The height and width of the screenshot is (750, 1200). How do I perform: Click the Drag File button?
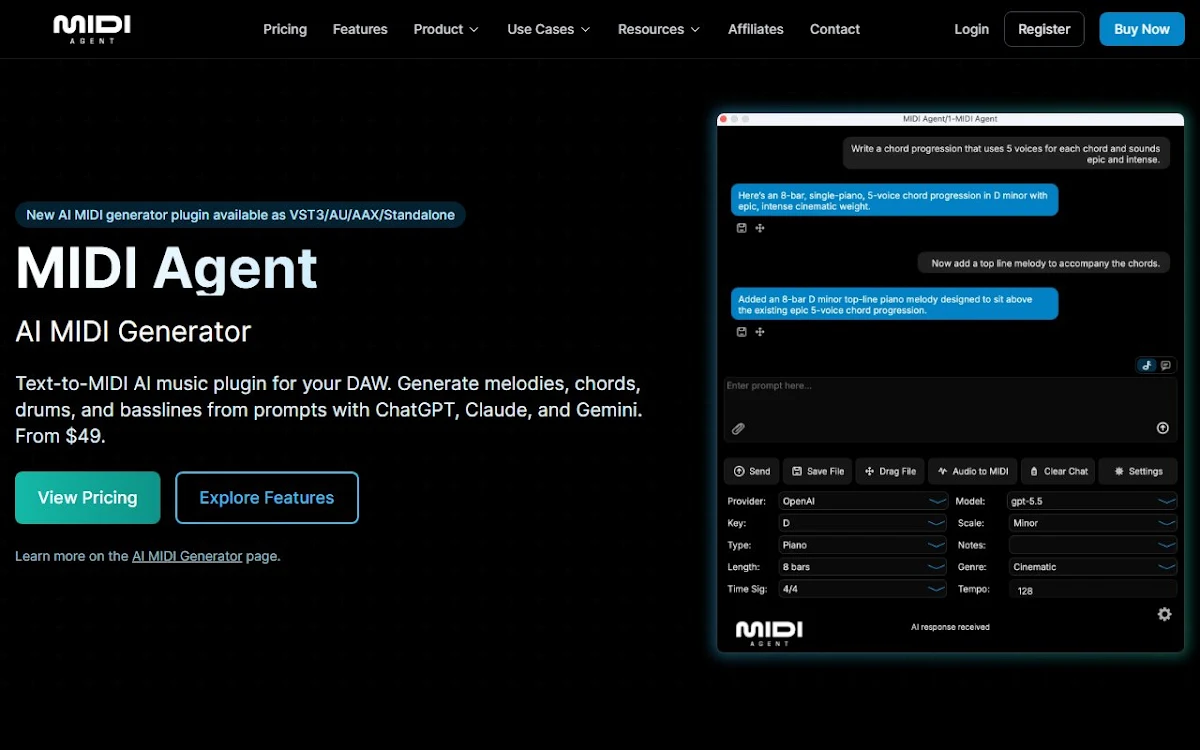[890, 471]
